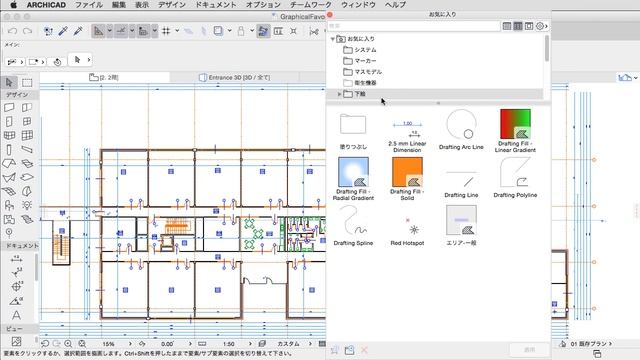640x360 pixels.
Task: Click the Favorites tree scrollbar
Action: 547,48
